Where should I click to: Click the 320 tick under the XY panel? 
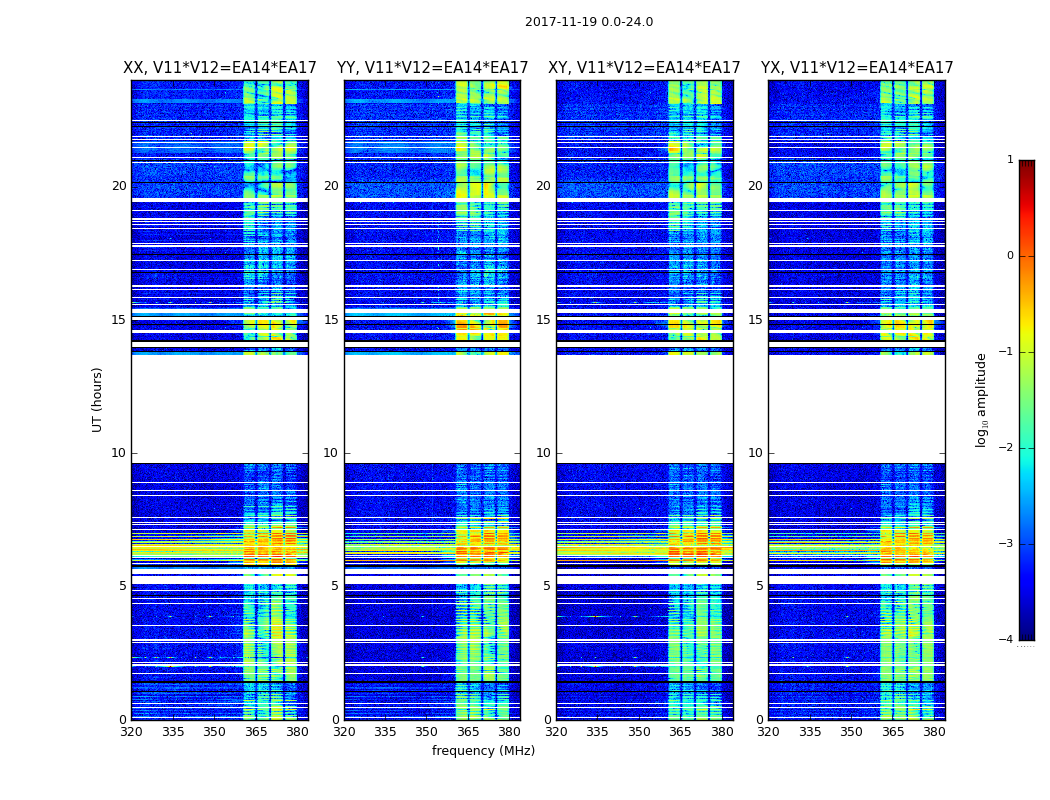pyautogui.click(x=557, y=732)
